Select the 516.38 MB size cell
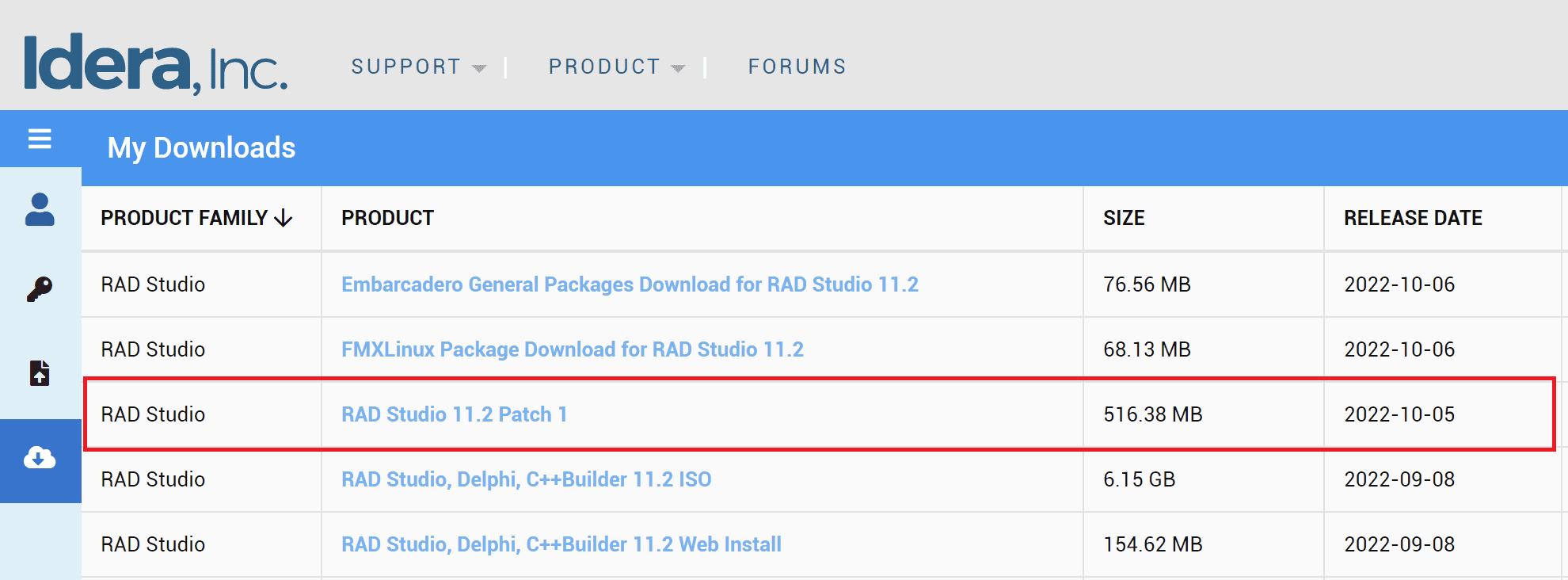 (x=1152, y=414)
